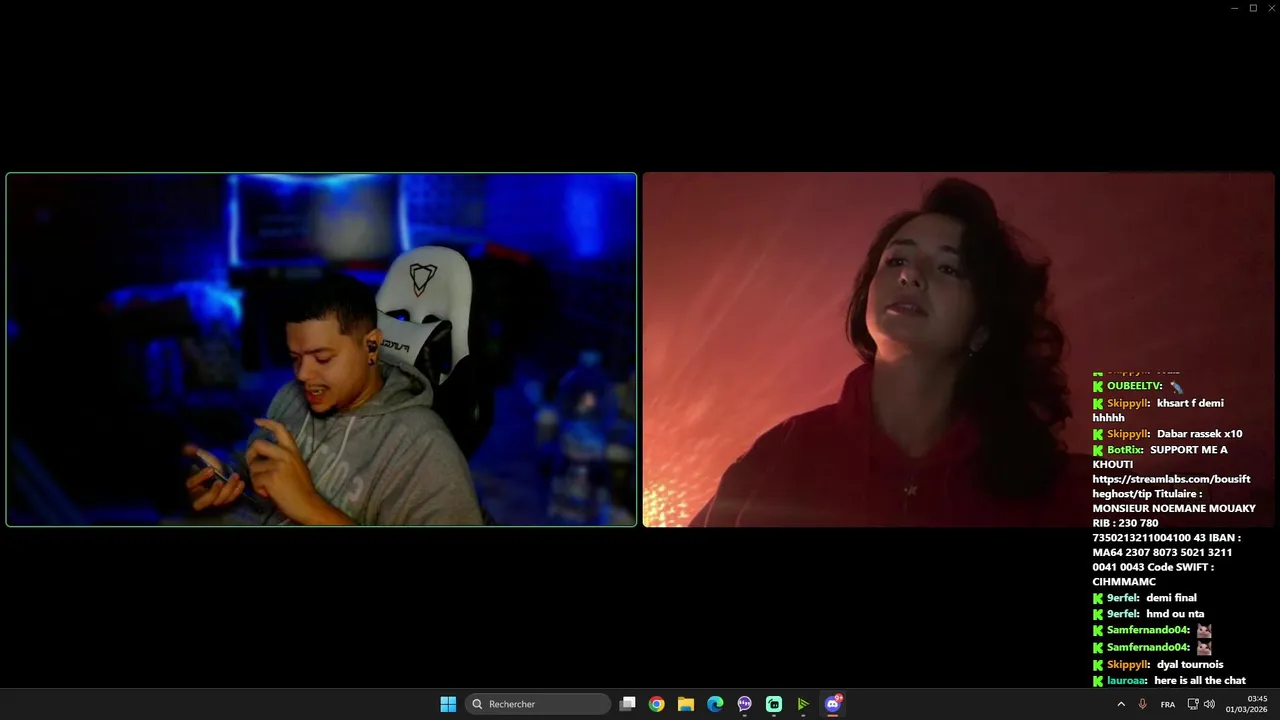Click the Kick badge icon beside lauroaa
This screenshot has width=1280, height=720.
[1098, 680]
